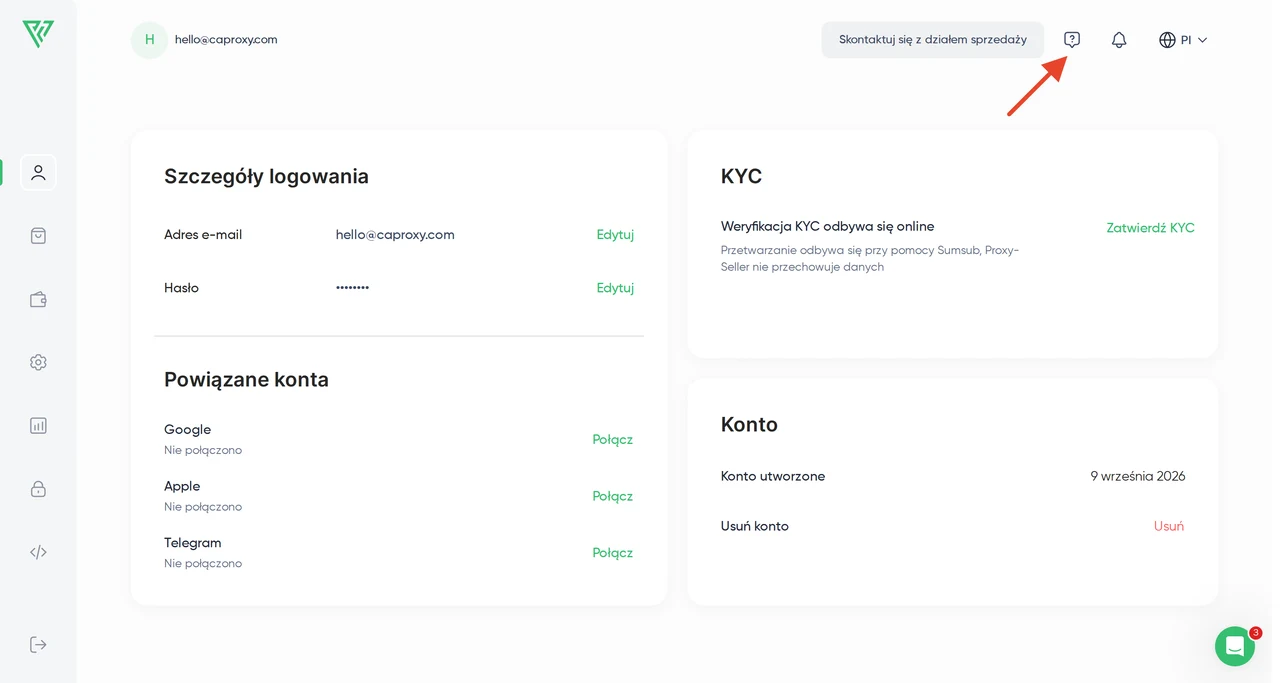This screenshot has height=683, width=1280.
Task: Open the statistics chart sidebar icon
Action: 38,425
